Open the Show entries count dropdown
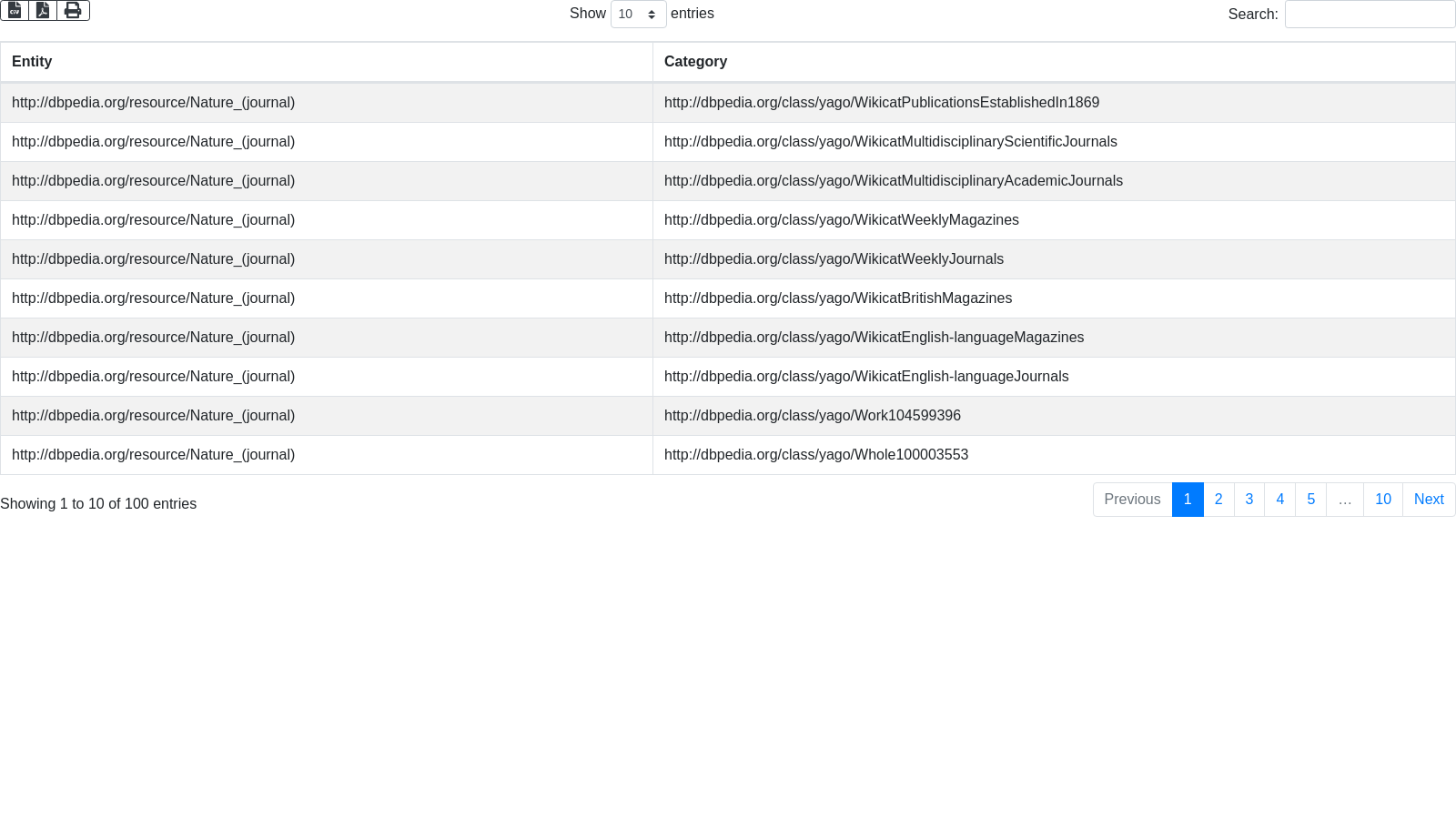The image size is (1456, 819). click(638, 15)
